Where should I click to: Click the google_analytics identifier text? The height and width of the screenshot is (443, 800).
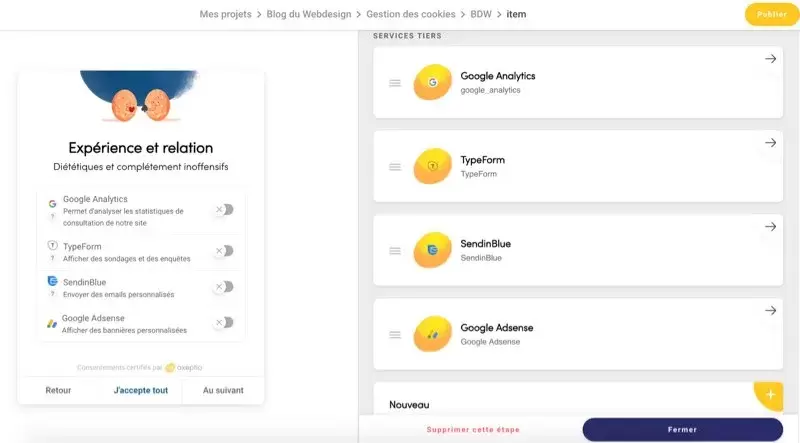pyautogui.click(x=490, y=90)
